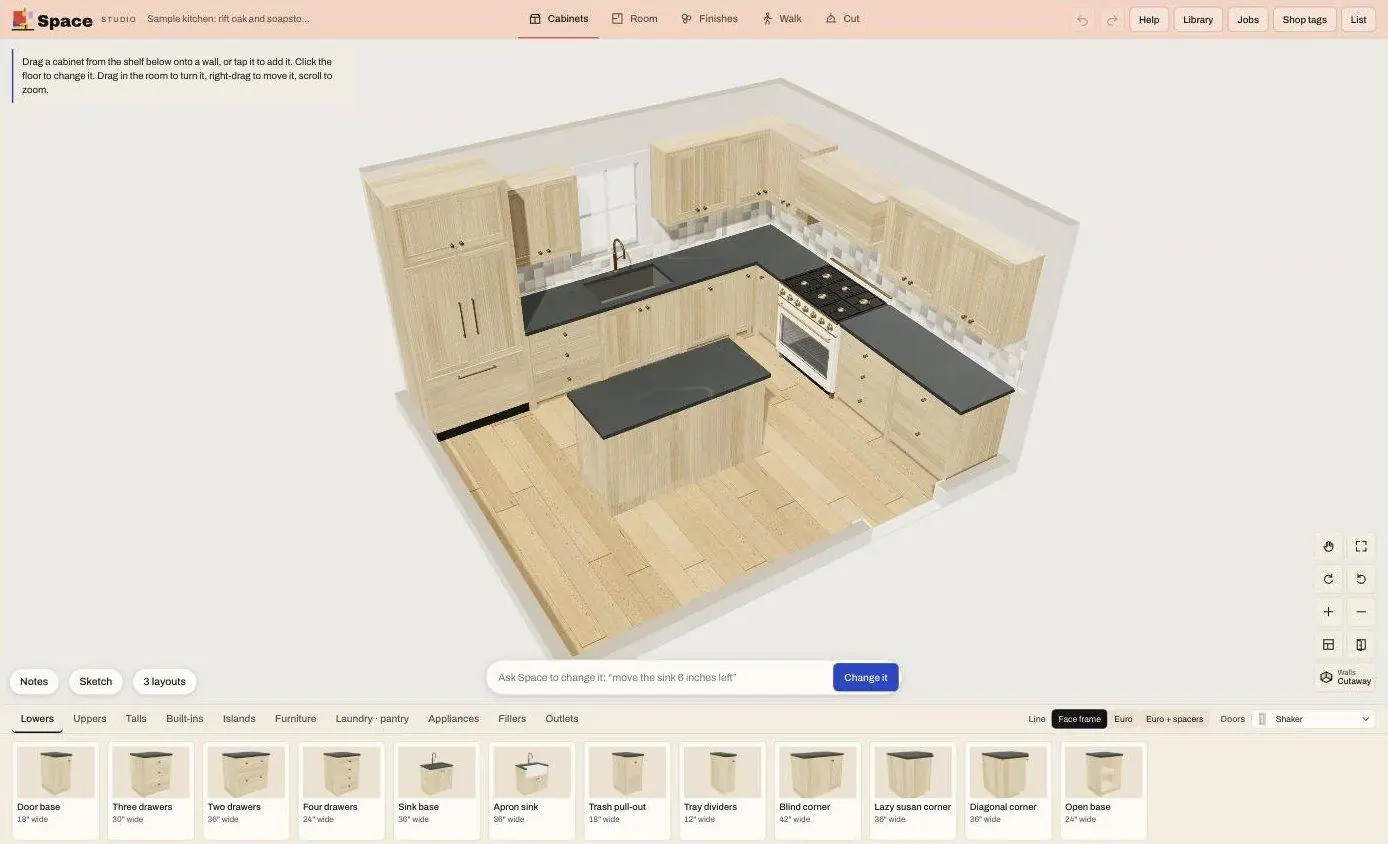Viewport: 1388px width, 844px height.
Task: Click the Space Studio logo
Action: (x=73, y=19)
